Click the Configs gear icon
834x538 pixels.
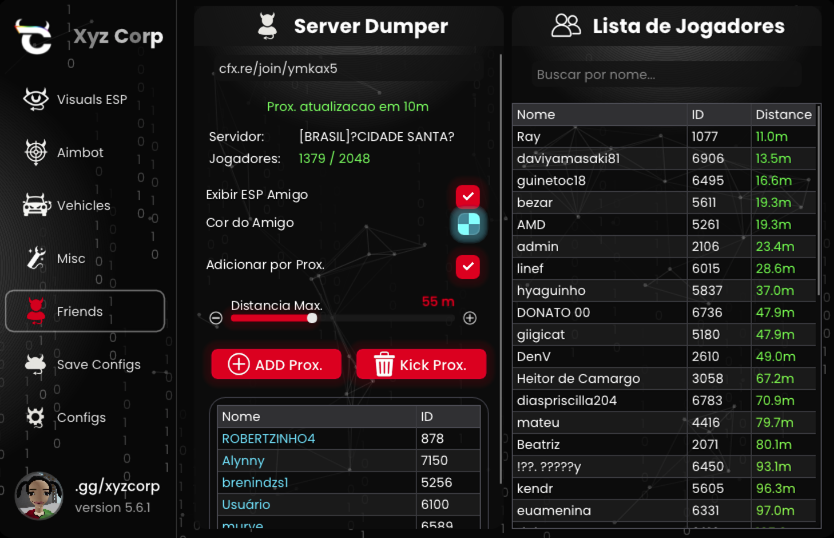[35, 417]
